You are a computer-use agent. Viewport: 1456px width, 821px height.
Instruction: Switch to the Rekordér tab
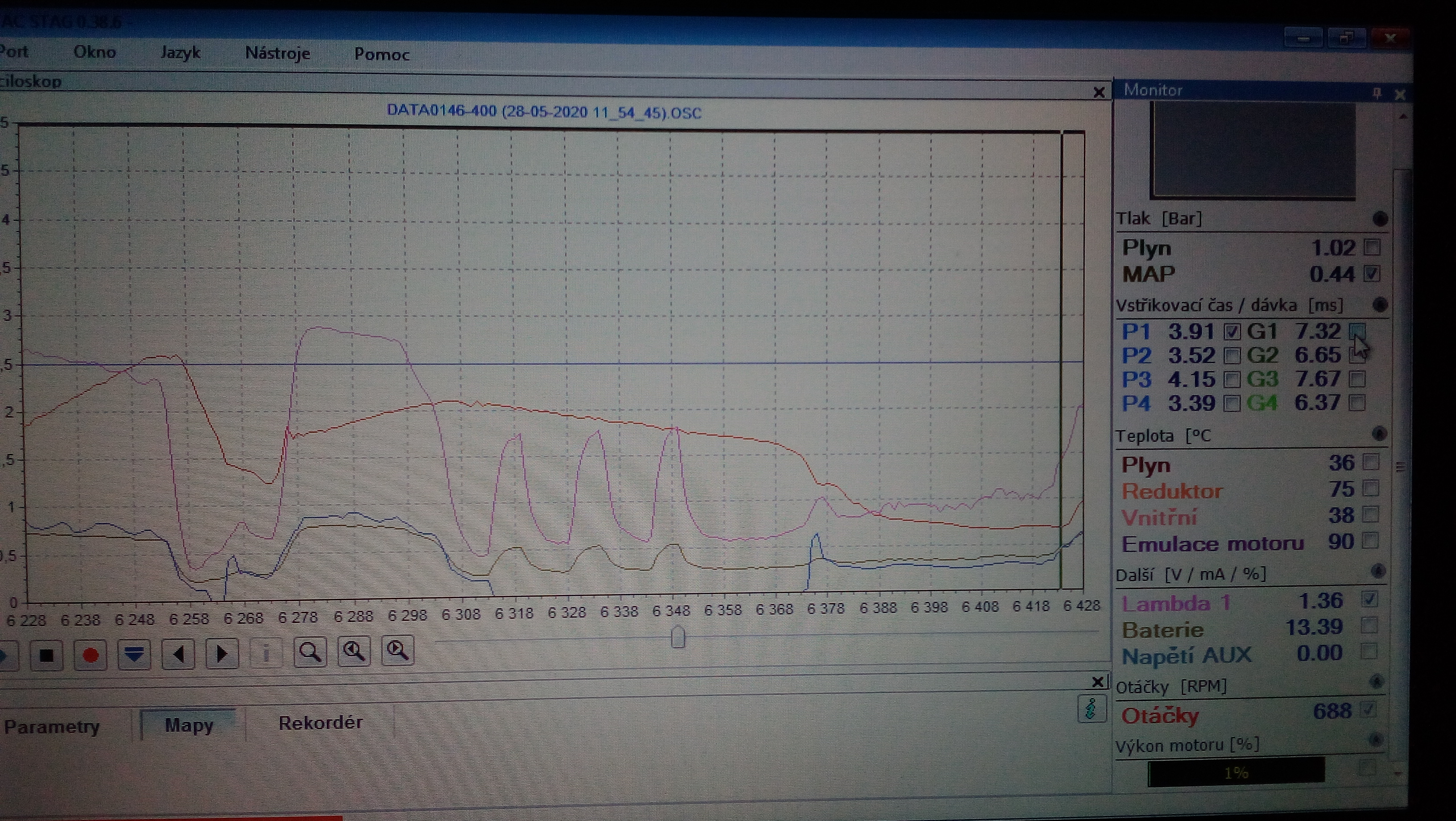320,723
